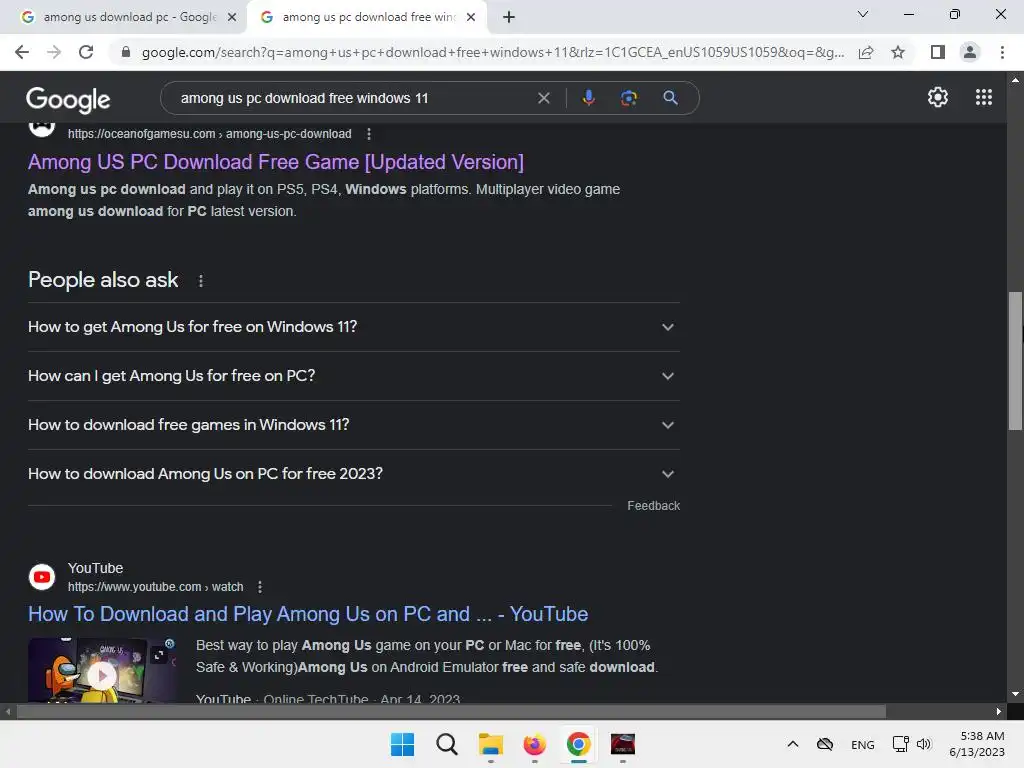The width and height of the screenshot is (1024, 768).
Task: Submit search with magnifier icon
Action: pos(670,98)
